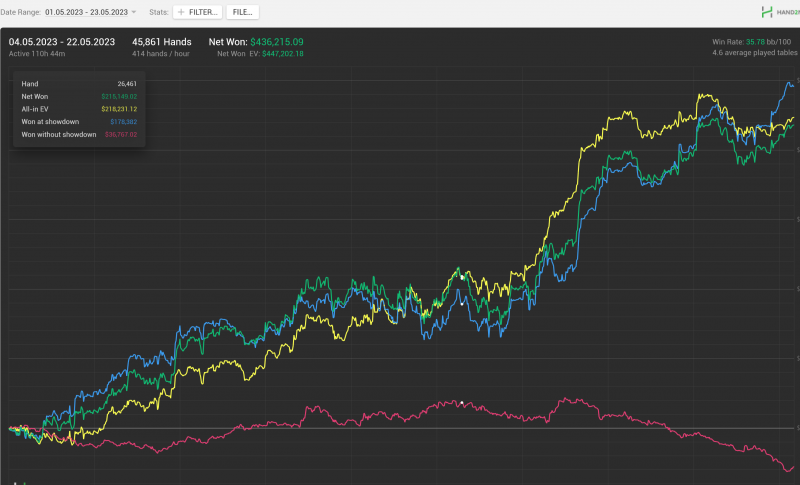The width and height of the screenshot is (800, 485).
Task: Click the 414 hands / hour label
Action: (160, 53)
